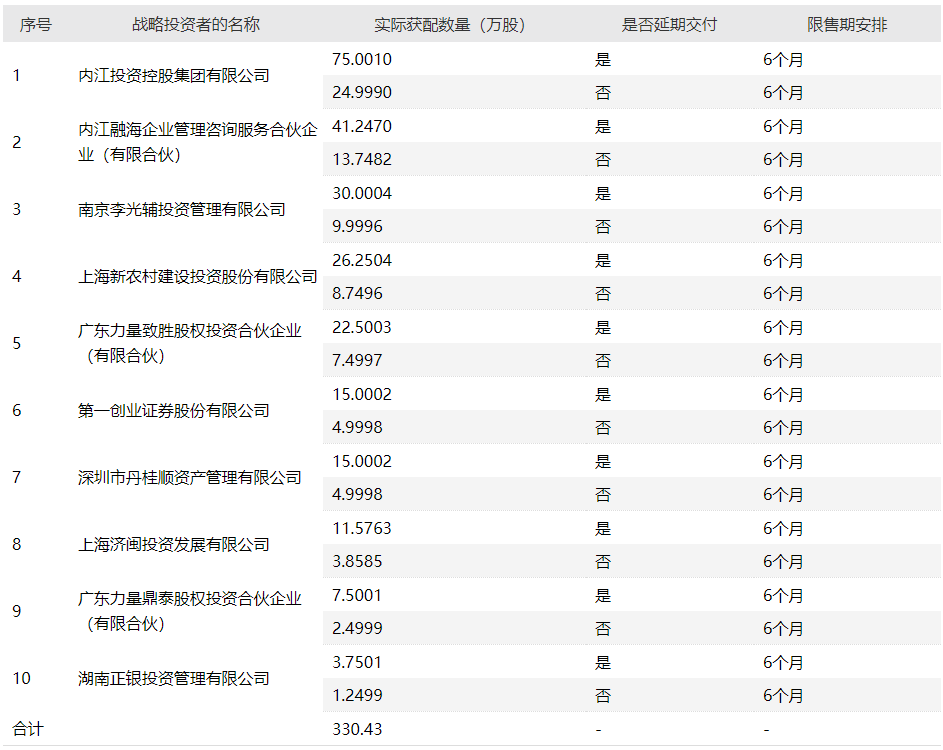Click the value 26.2504
The image size is (943, 750).
(x=361, y=260)
